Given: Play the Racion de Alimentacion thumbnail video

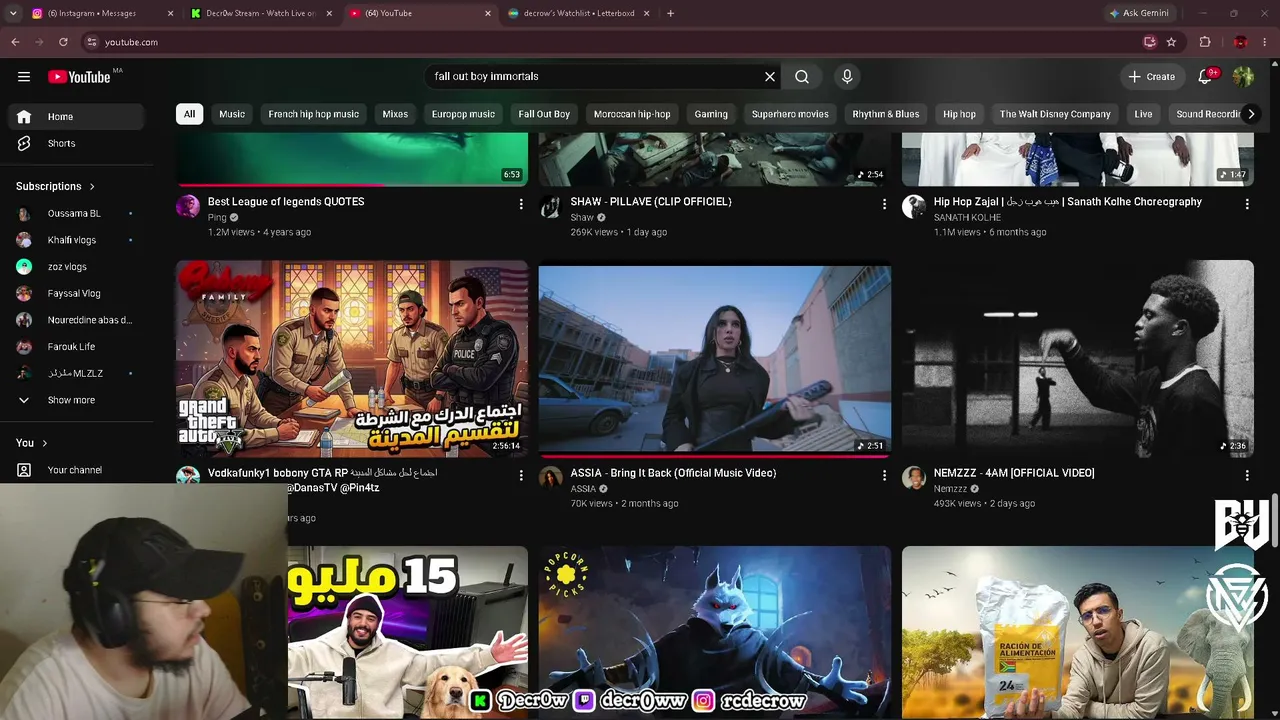Looking at the screenshot, I should pyautogui.click(x=1078, y=632).
